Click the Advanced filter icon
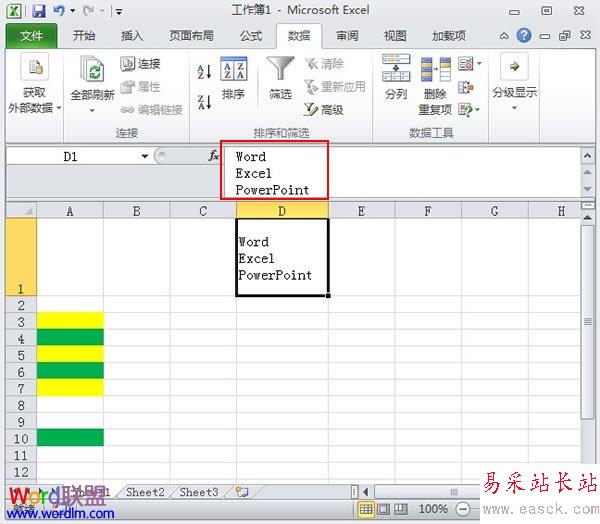The height and width of the screenshot is (524, 600). 311,109
